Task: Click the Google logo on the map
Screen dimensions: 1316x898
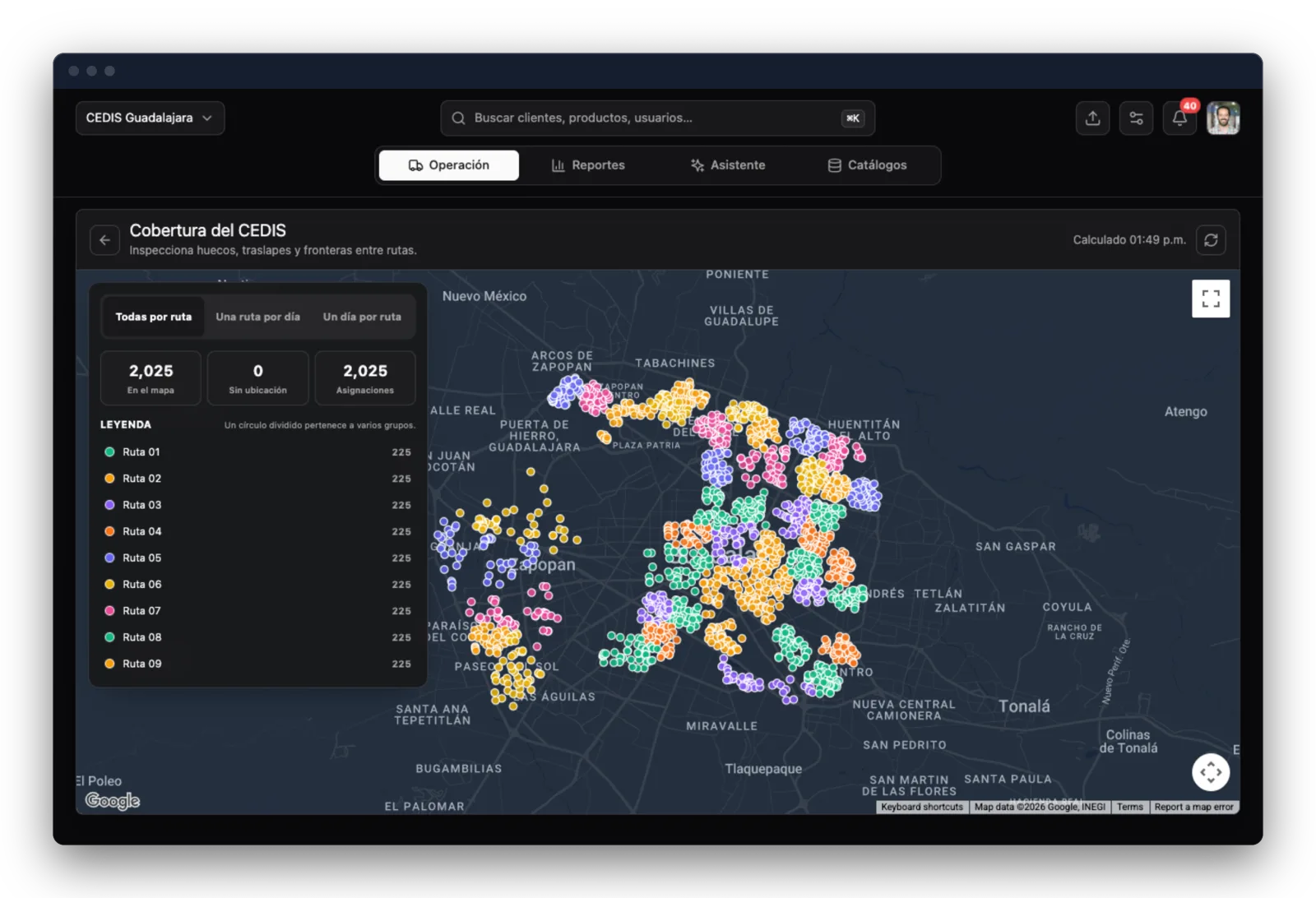Action: pyautogui.click(x=113, y=800)
